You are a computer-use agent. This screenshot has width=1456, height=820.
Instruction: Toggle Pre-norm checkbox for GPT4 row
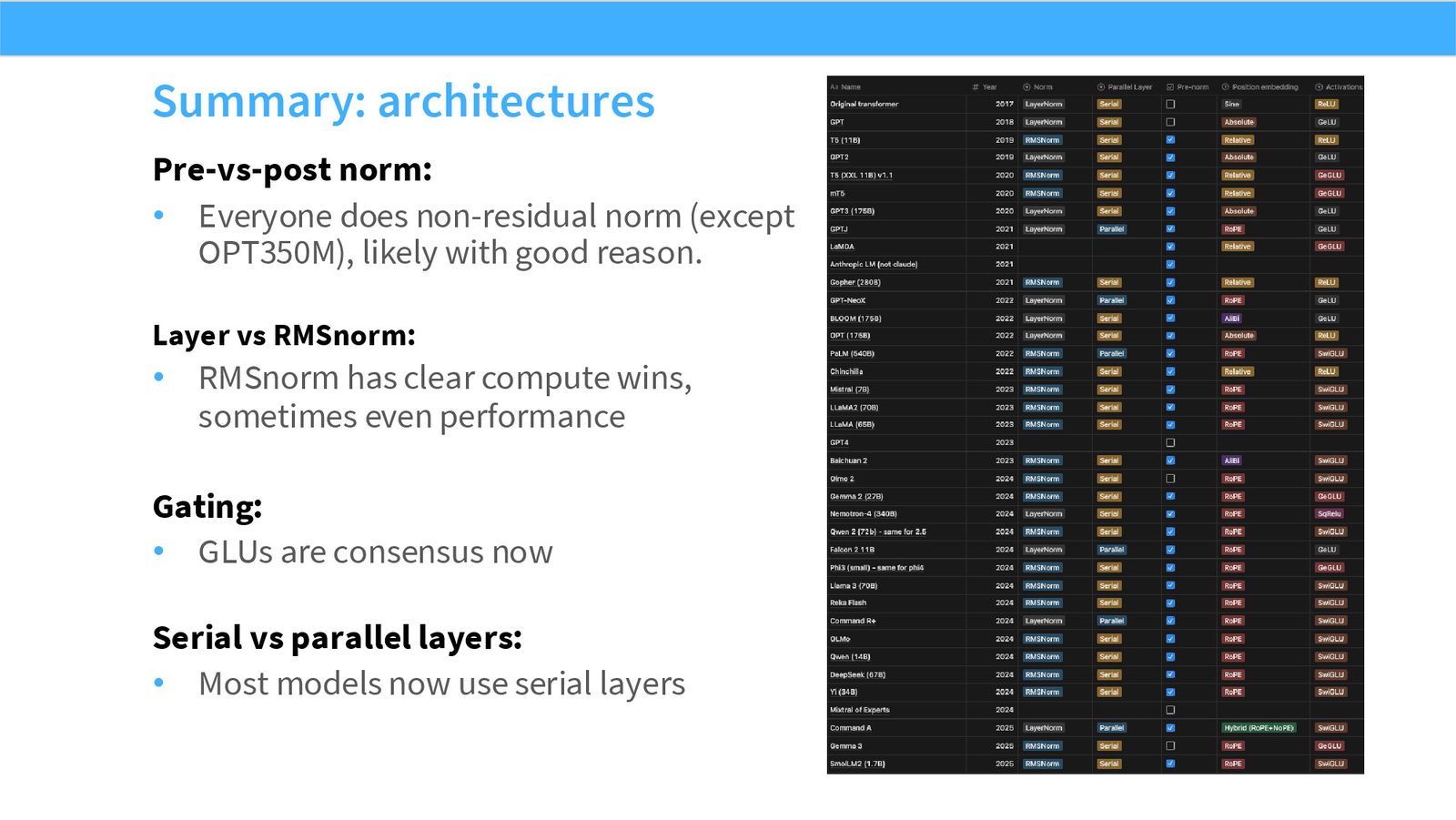pyautogui.click(x=1170, y=443)
